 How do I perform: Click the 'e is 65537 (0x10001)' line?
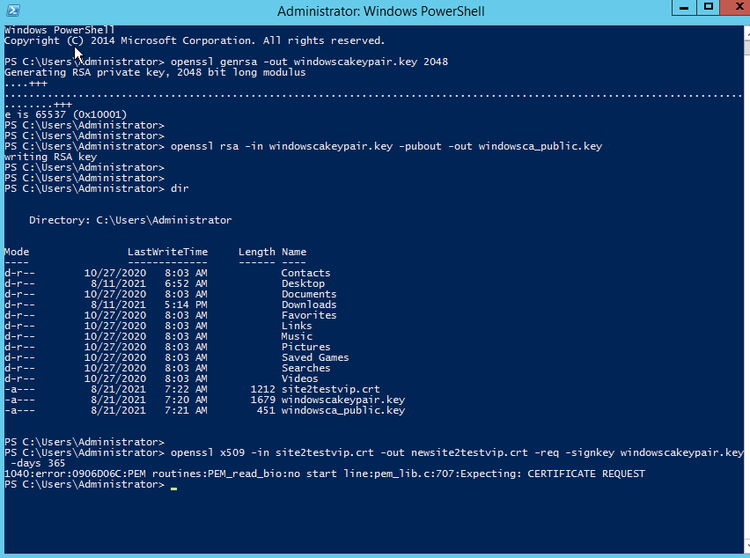pos(66,115)
